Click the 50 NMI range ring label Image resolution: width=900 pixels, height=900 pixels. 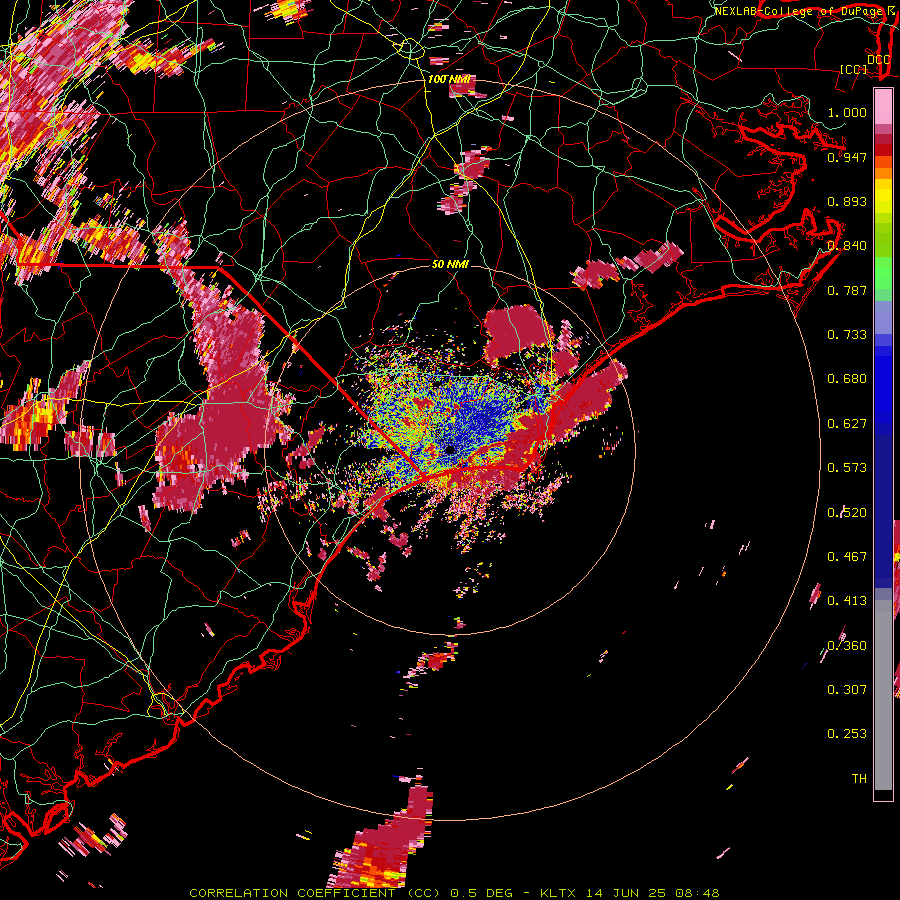coord(450,264)
